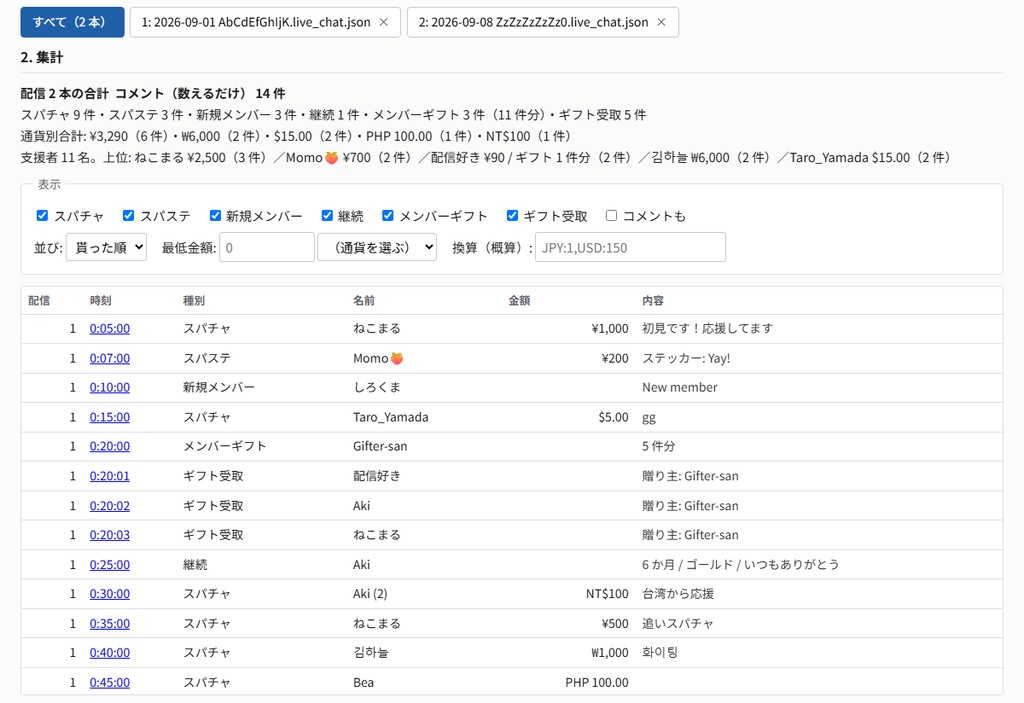Toggle the 新規メンバー checkbox
The width and height of the screenshot is (1024, 703).
click(215, 216)
